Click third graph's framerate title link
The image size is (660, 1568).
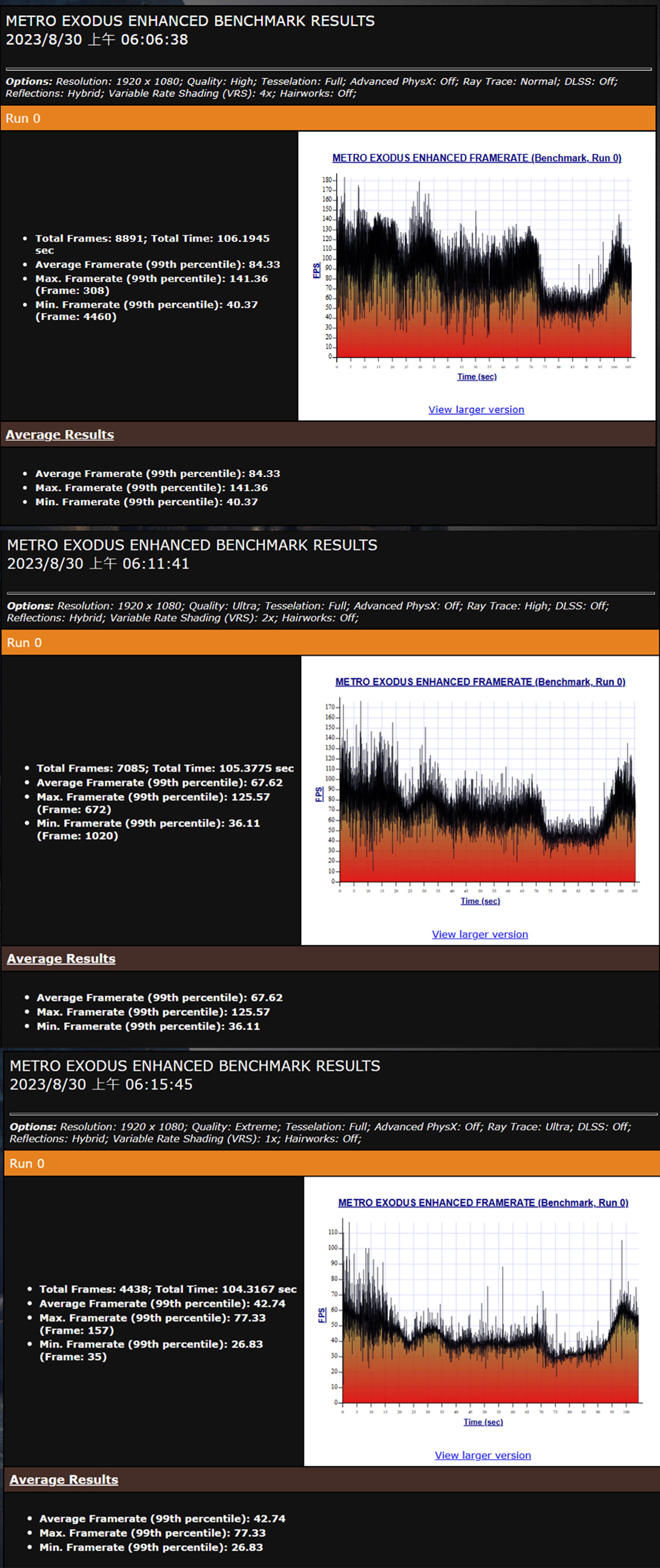[x=483, y=1203]
